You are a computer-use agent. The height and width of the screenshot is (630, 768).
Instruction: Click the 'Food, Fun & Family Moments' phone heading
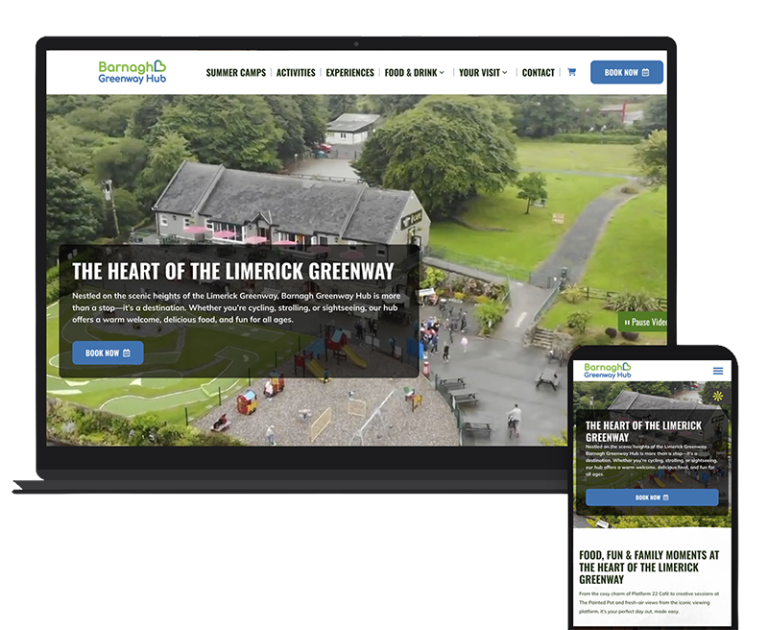click(x=649, y=567)
